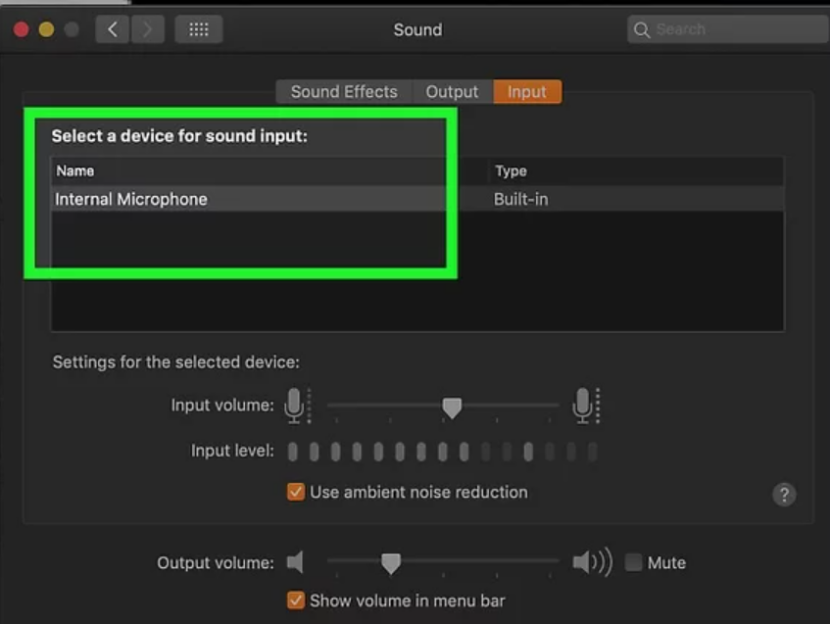Click the high input volume microphone icon
This screenshot has width=831, height=625.
586,406
